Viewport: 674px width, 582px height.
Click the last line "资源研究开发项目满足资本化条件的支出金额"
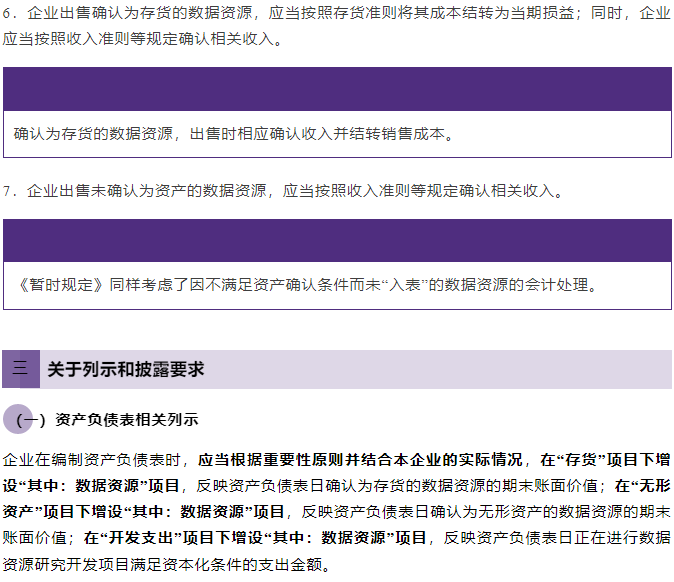pos(164,564)
